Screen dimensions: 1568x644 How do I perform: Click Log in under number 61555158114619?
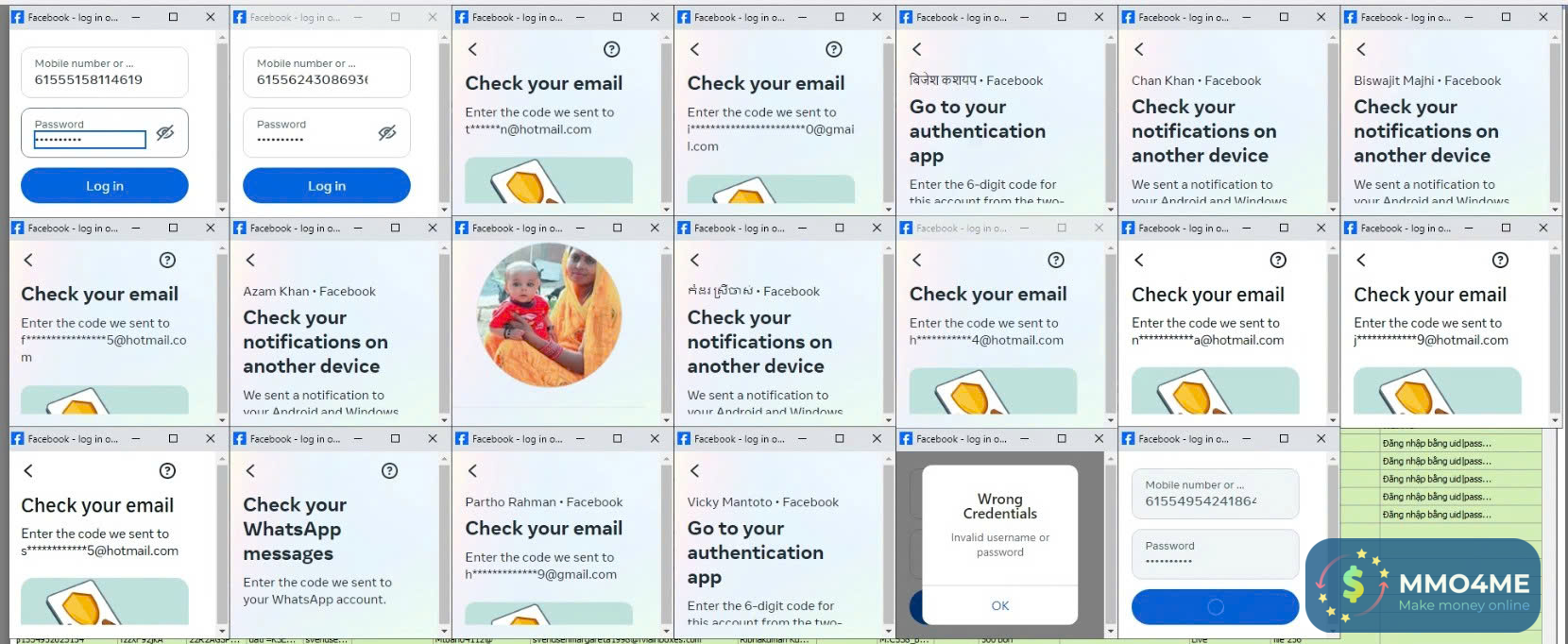105,186
